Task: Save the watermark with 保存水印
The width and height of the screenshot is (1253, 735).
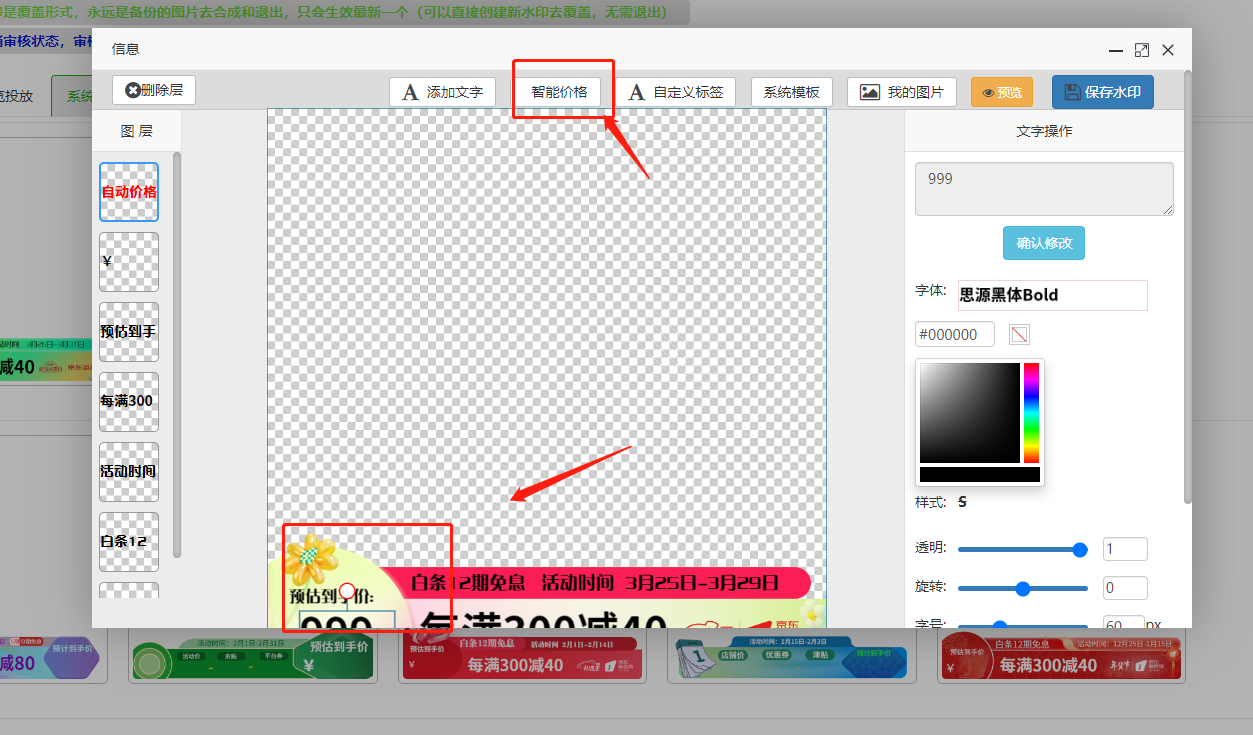Action: 1103,92
